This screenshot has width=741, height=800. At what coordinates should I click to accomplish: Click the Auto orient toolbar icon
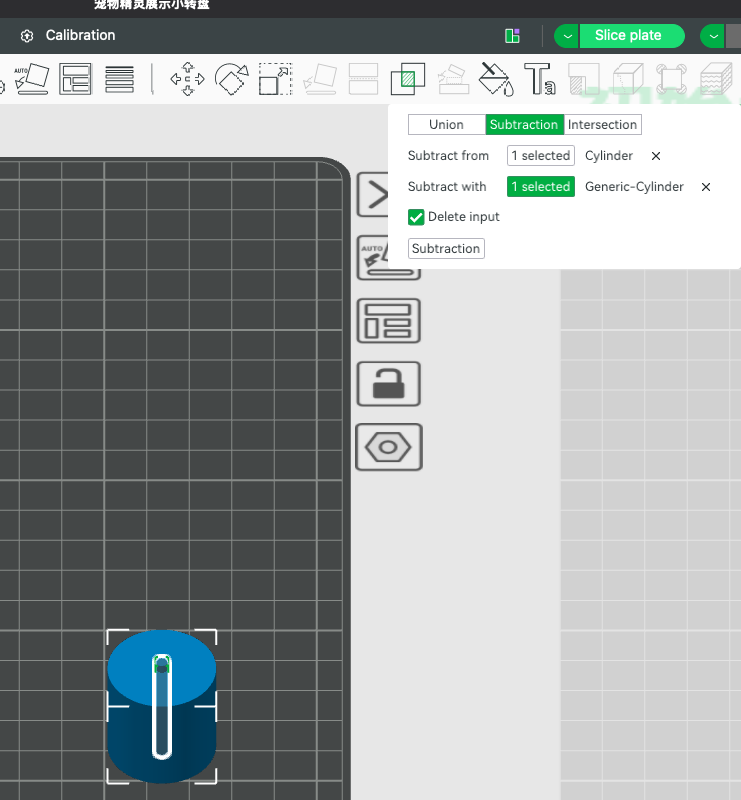[x=31, y=78]
